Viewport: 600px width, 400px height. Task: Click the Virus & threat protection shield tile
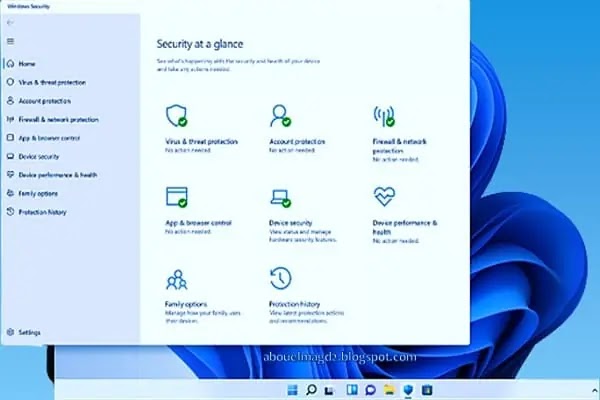coord(176,116)
